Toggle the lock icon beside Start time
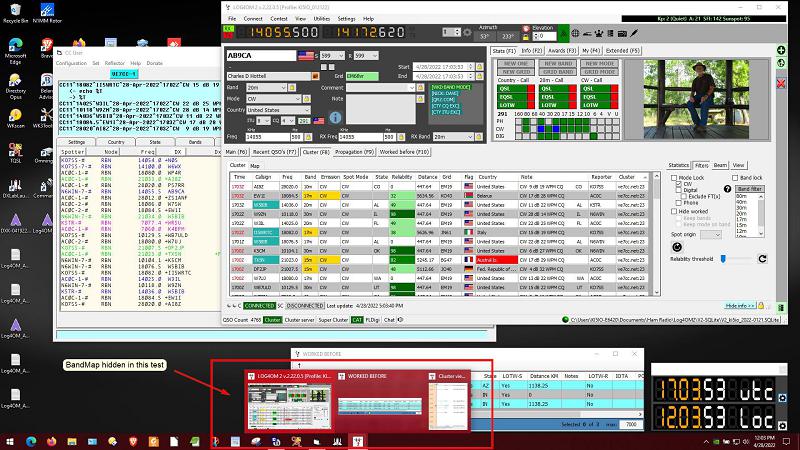This screenshot has height=450, width=800. pyautogui.click(x=479, y=67)
